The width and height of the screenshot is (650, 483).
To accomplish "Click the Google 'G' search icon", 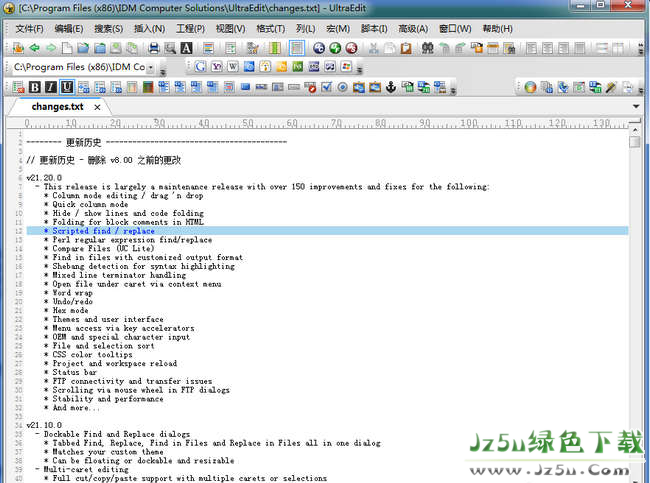I will (200, 66).
